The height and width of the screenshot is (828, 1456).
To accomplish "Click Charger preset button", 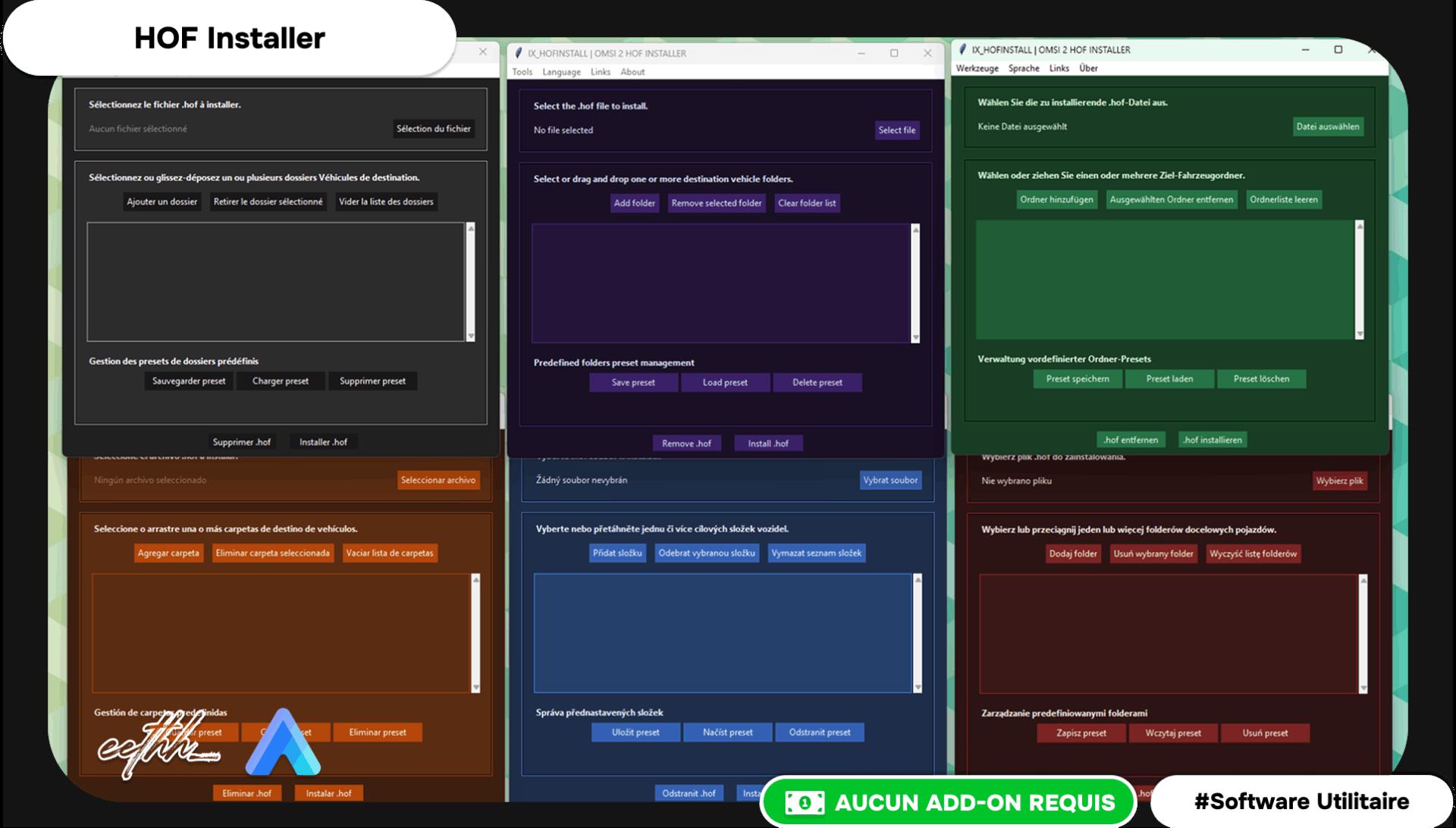I will (x=281, y=381).
